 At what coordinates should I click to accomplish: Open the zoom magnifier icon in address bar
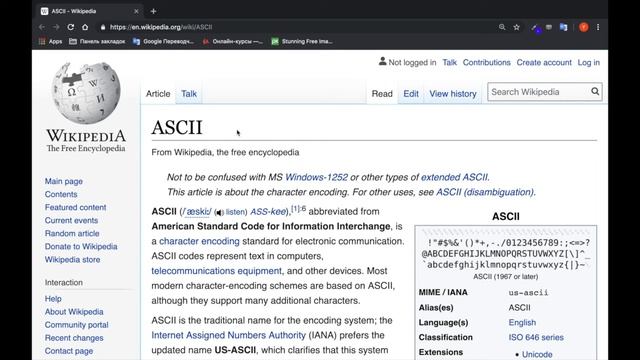(x=502, y=27)
